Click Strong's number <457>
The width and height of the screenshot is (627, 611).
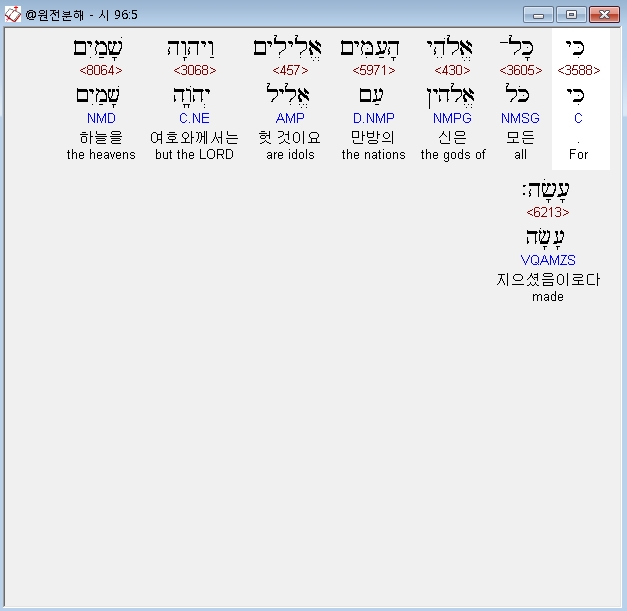tap(290, 70)
